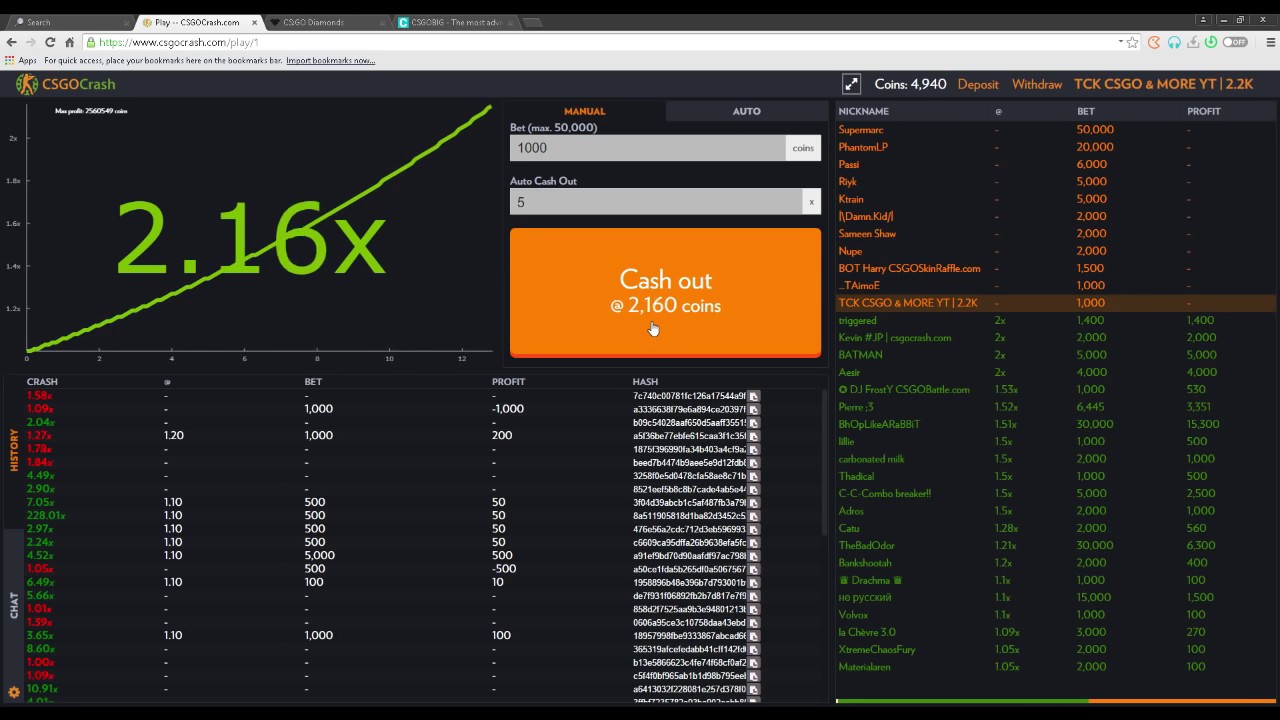1280x720 pixels.
Task: Click the green power extension icon
Action: (x=1211, y=42)
